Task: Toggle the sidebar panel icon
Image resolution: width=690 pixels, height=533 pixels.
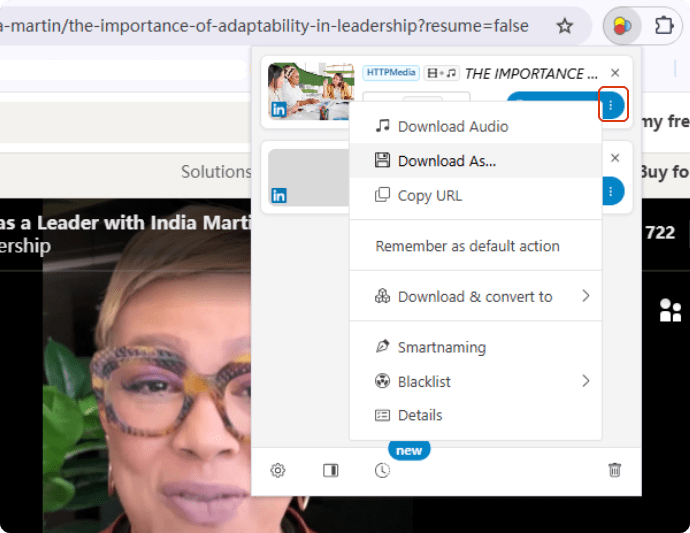Action: 331,470
